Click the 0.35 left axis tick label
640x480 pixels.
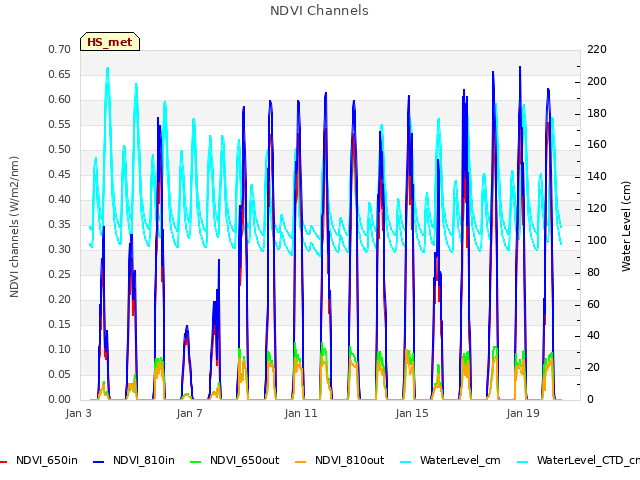coord(59,225)
